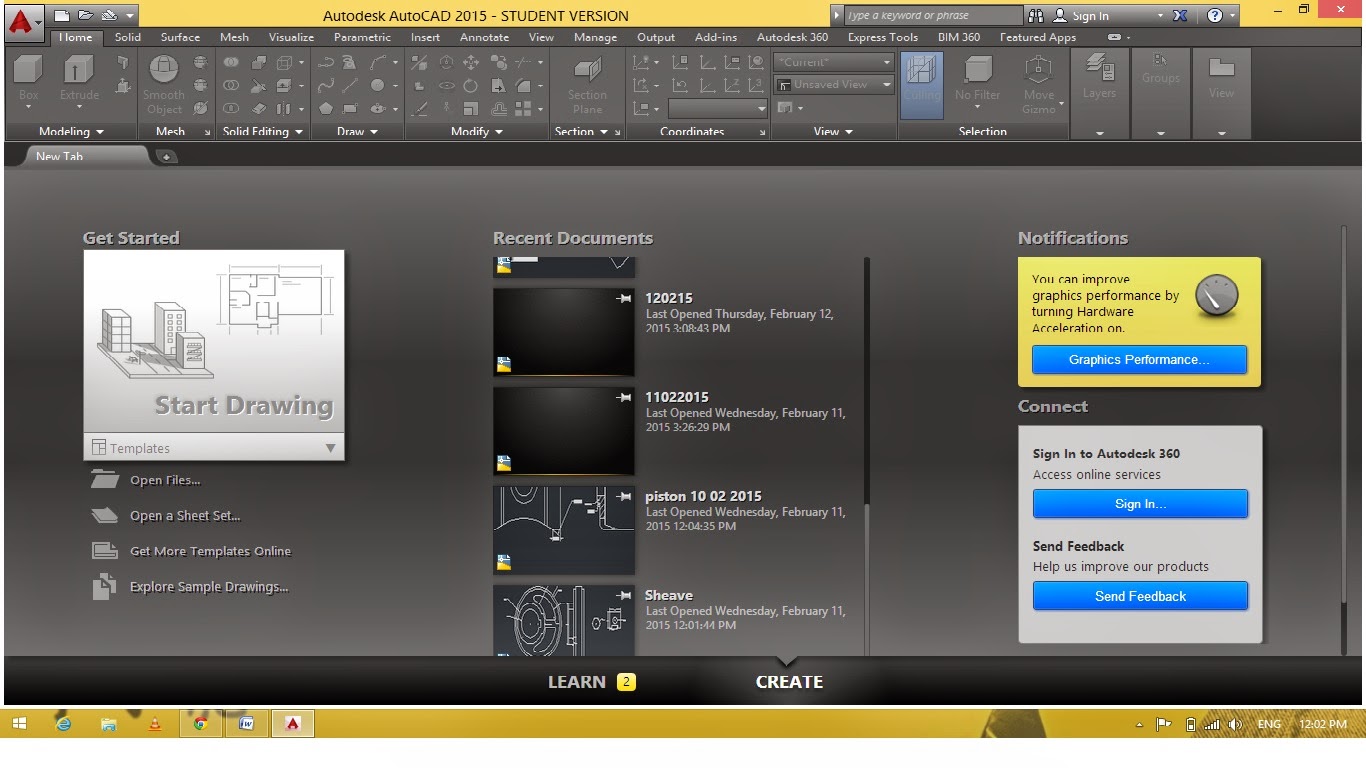Click Sign In to Autodesk 360

(x=1140, y=504)
